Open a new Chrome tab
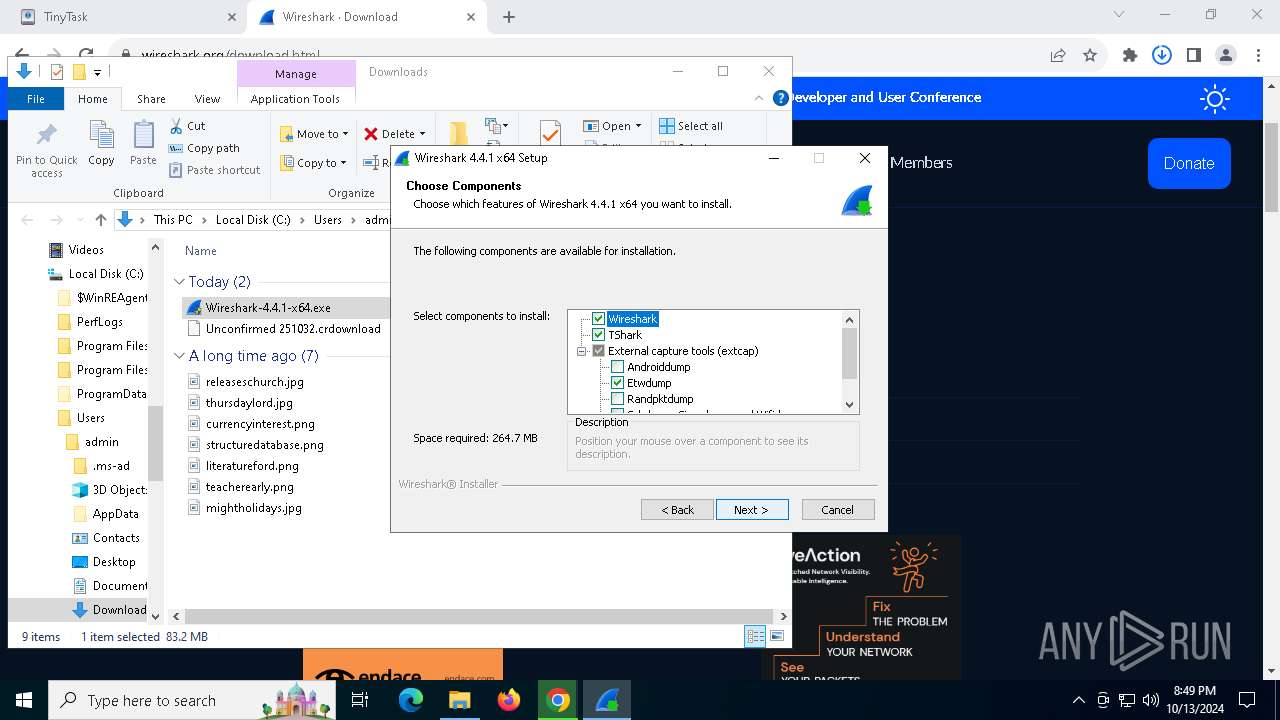1280x720 pixels. [x=509, y=17]
